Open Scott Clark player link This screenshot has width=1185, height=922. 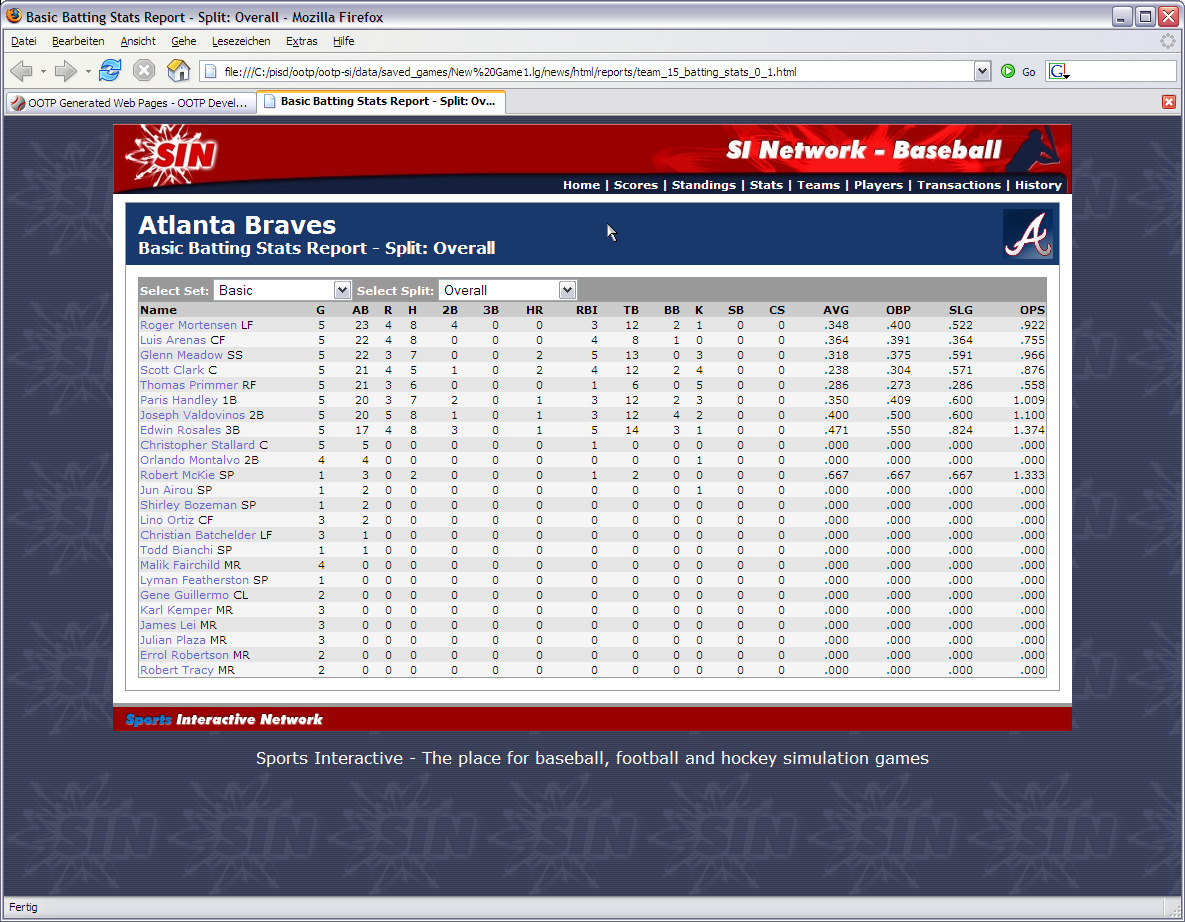tap(172, 370)
